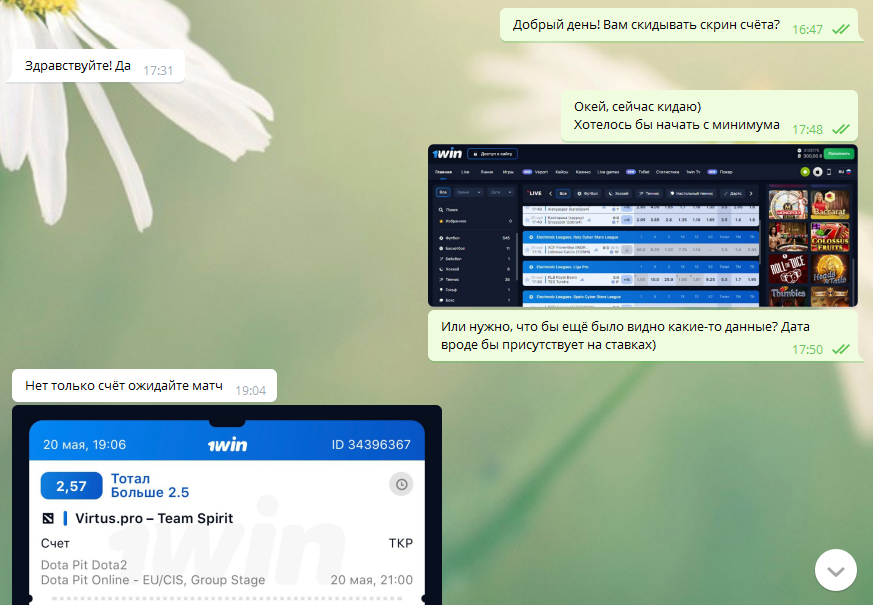Click the clock icon on the bet slip
Screen dimensions: 873x605
point(401,485)
